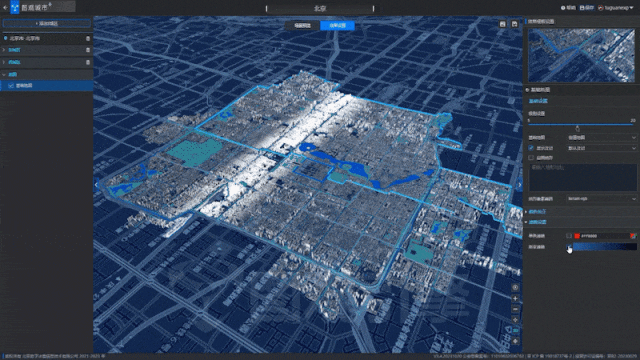Enable the unchecked checkbox above the text area

[x=531, y=158]
